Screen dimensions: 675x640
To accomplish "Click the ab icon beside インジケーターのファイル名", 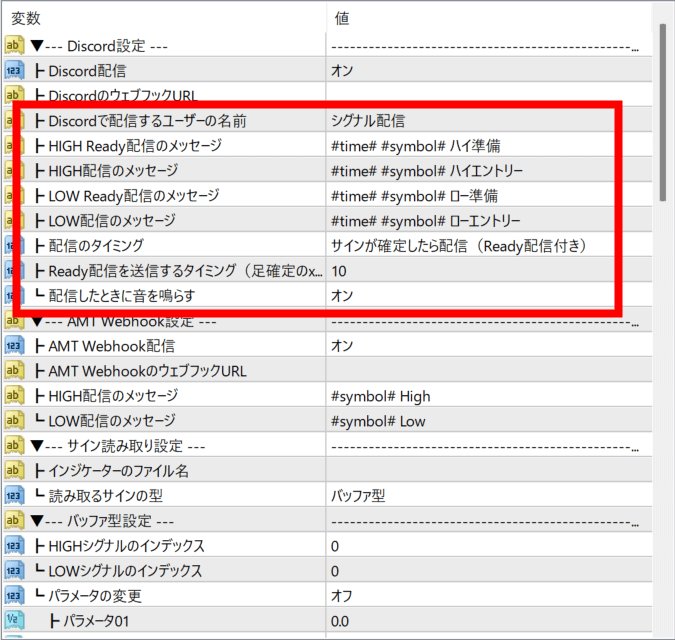I will pyautogui.click(x=14, y=470).
